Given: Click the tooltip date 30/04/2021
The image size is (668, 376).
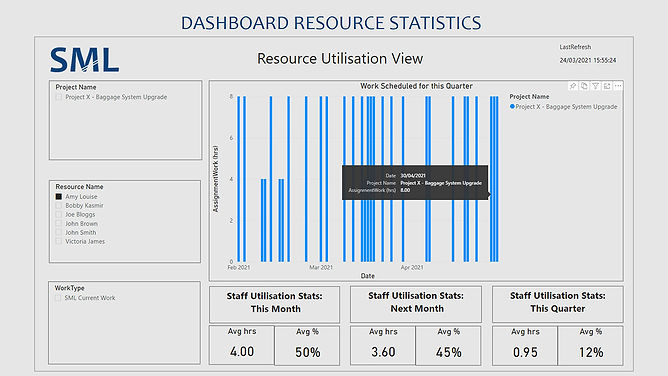Looking at the screenshot, I should (x=413, y=175).
